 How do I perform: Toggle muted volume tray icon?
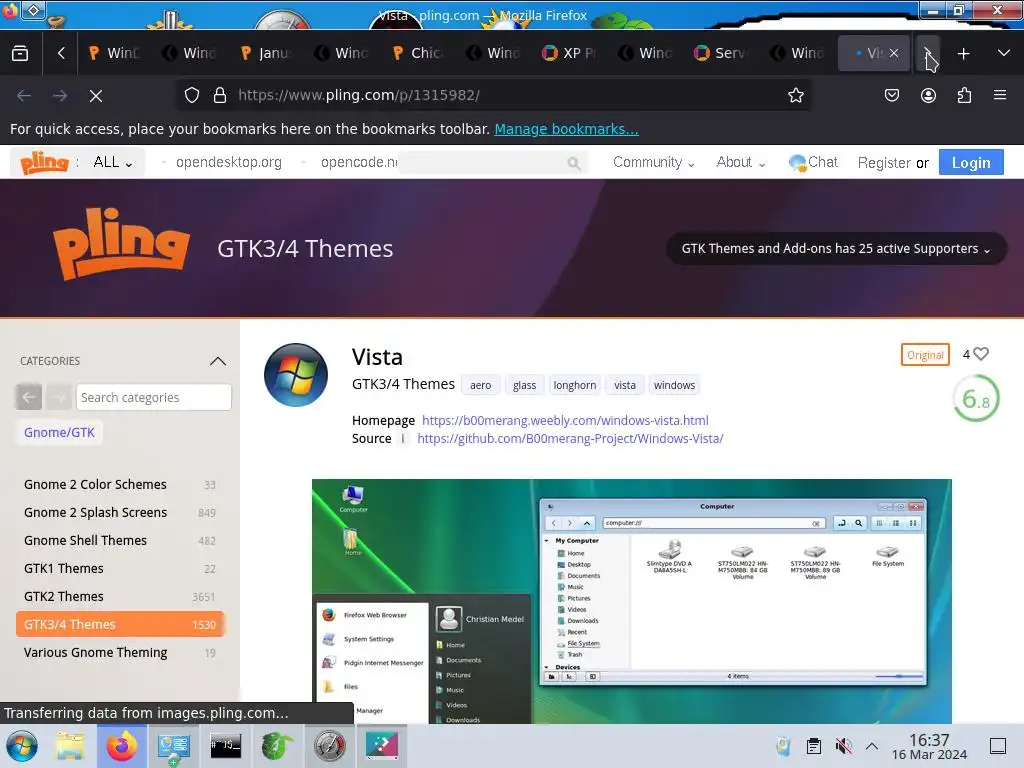[843, 746]
